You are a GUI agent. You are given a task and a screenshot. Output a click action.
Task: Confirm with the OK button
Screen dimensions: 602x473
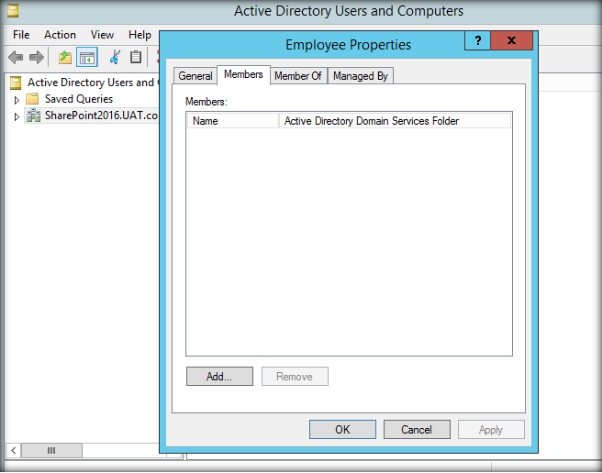coord(342,429)
